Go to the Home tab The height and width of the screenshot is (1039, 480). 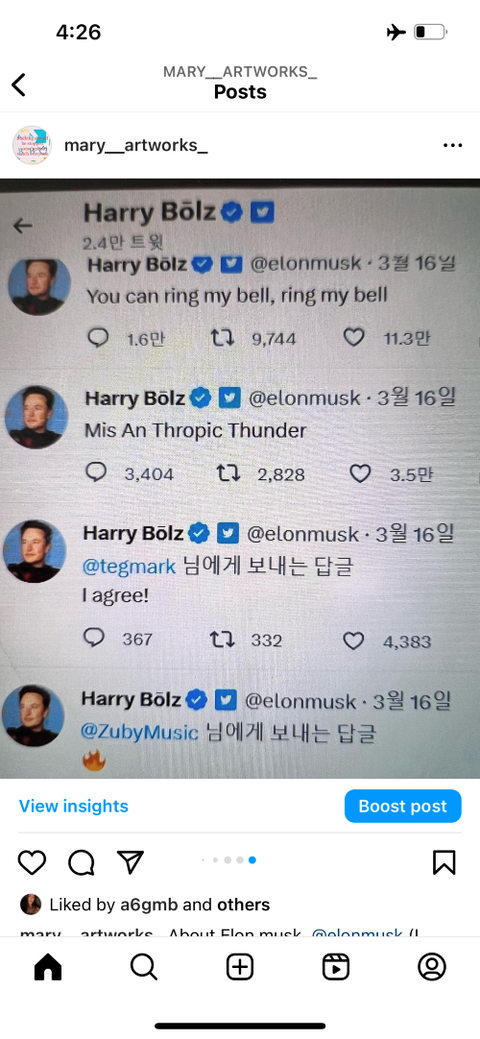48,967
